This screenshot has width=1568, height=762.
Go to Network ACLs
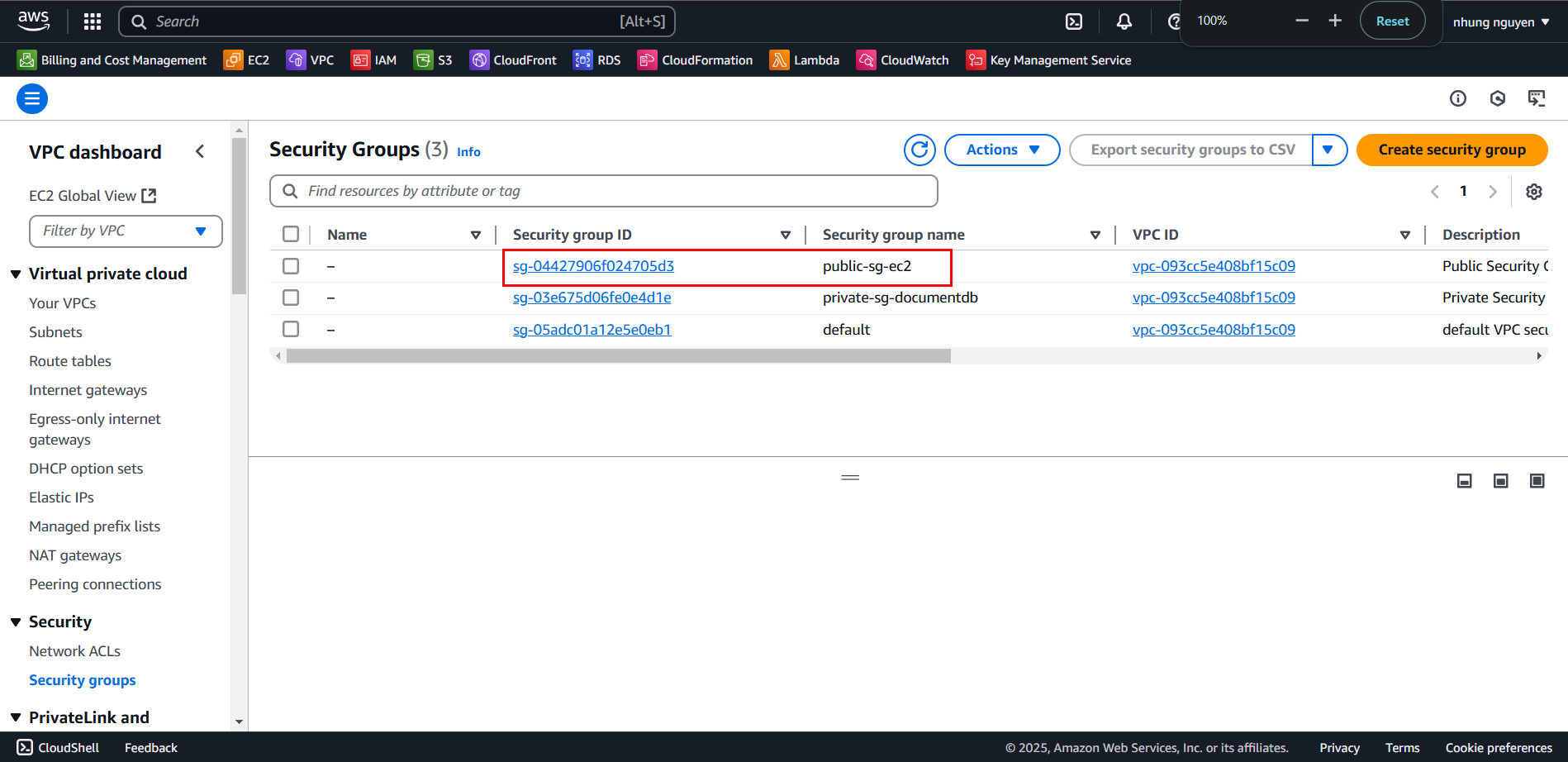[x=75, y=651]
